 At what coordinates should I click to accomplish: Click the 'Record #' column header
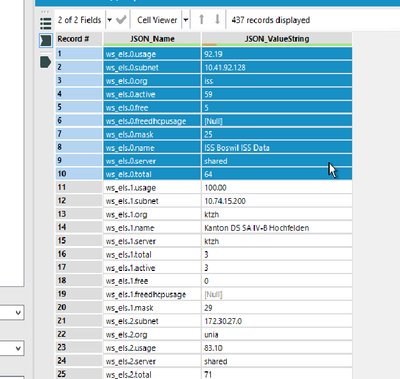[x=79, y=39]
